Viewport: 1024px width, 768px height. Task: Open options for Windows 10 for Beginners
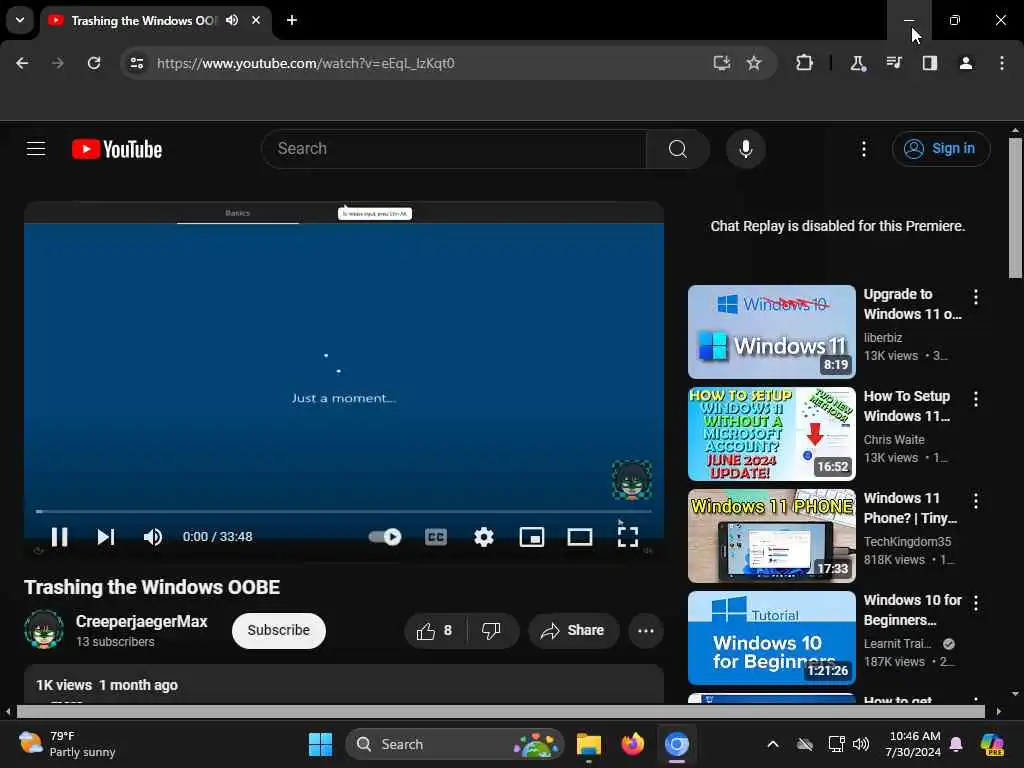coord(976,603)
